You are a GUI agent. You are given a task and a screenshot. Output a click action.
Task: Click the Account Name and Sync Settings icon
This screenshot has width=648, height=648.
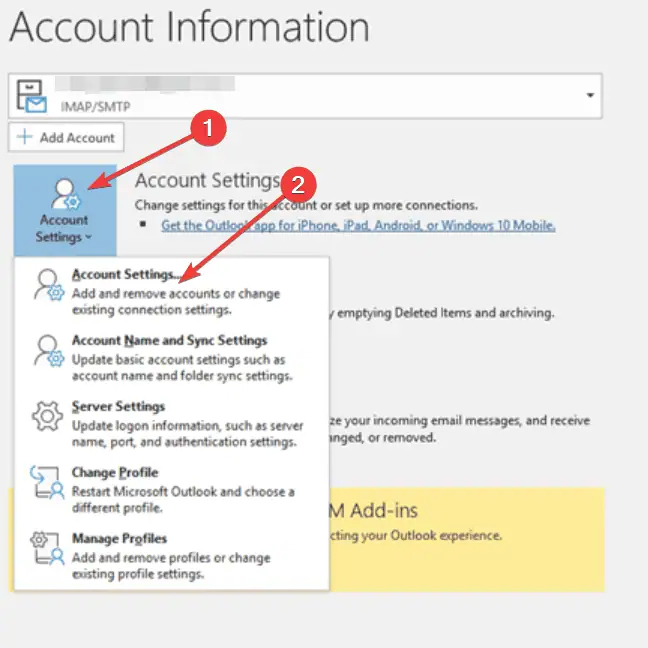49,351
